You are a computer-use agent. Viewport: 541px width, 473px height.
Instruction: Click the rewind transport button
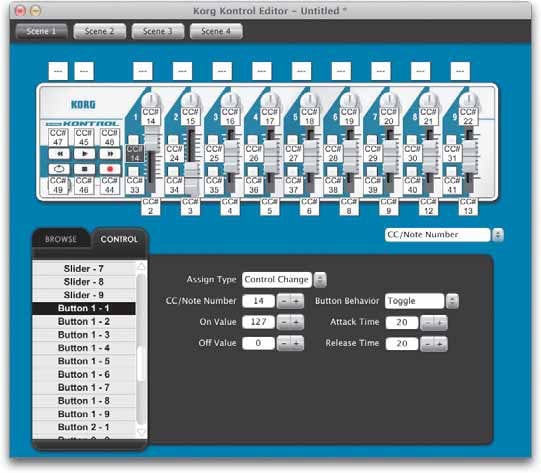click(59, 154)
